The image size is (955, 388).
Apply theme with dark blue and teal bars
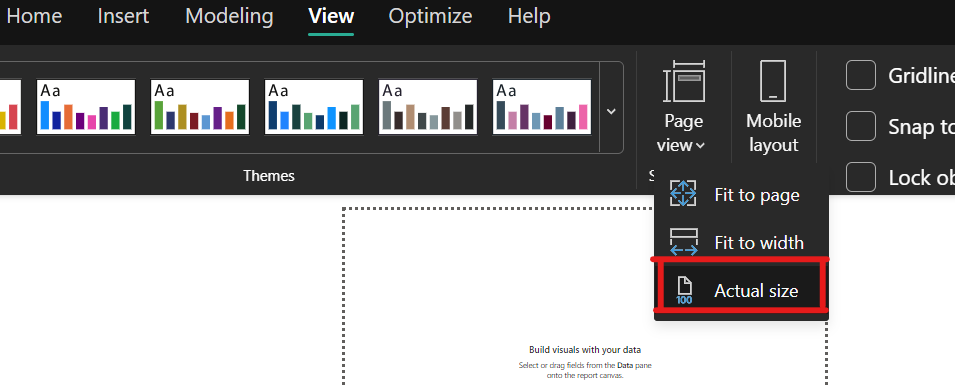[314, 107]
